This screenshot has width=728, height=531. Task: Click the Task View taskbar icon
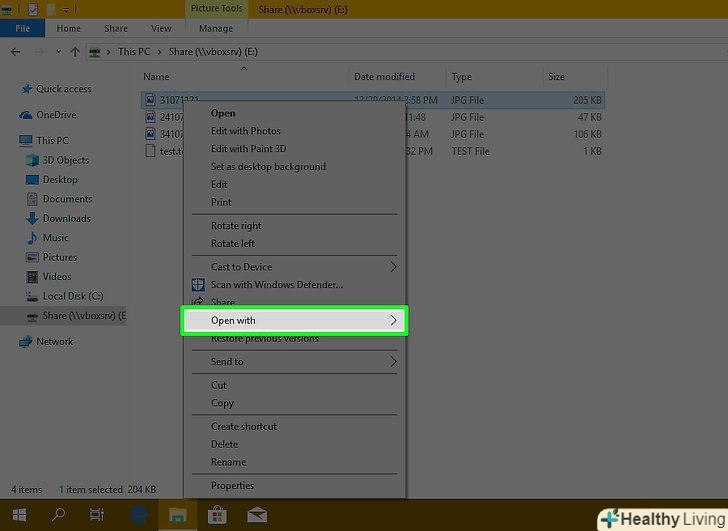tap(96, 516)
